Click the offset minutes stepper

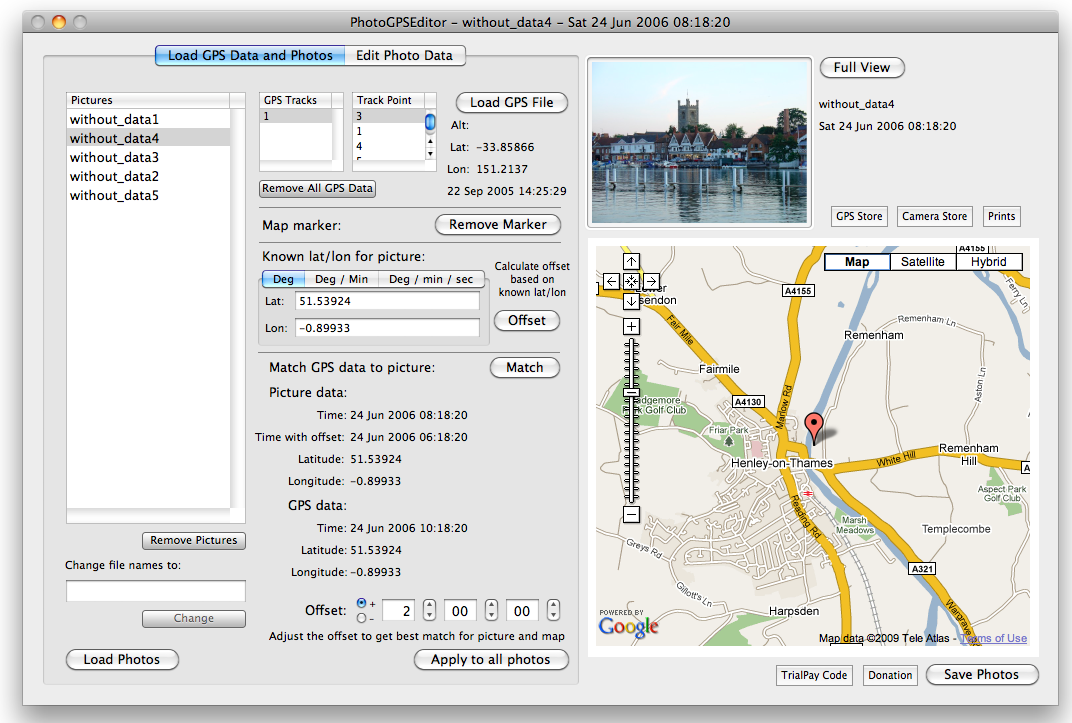[491, 610]
